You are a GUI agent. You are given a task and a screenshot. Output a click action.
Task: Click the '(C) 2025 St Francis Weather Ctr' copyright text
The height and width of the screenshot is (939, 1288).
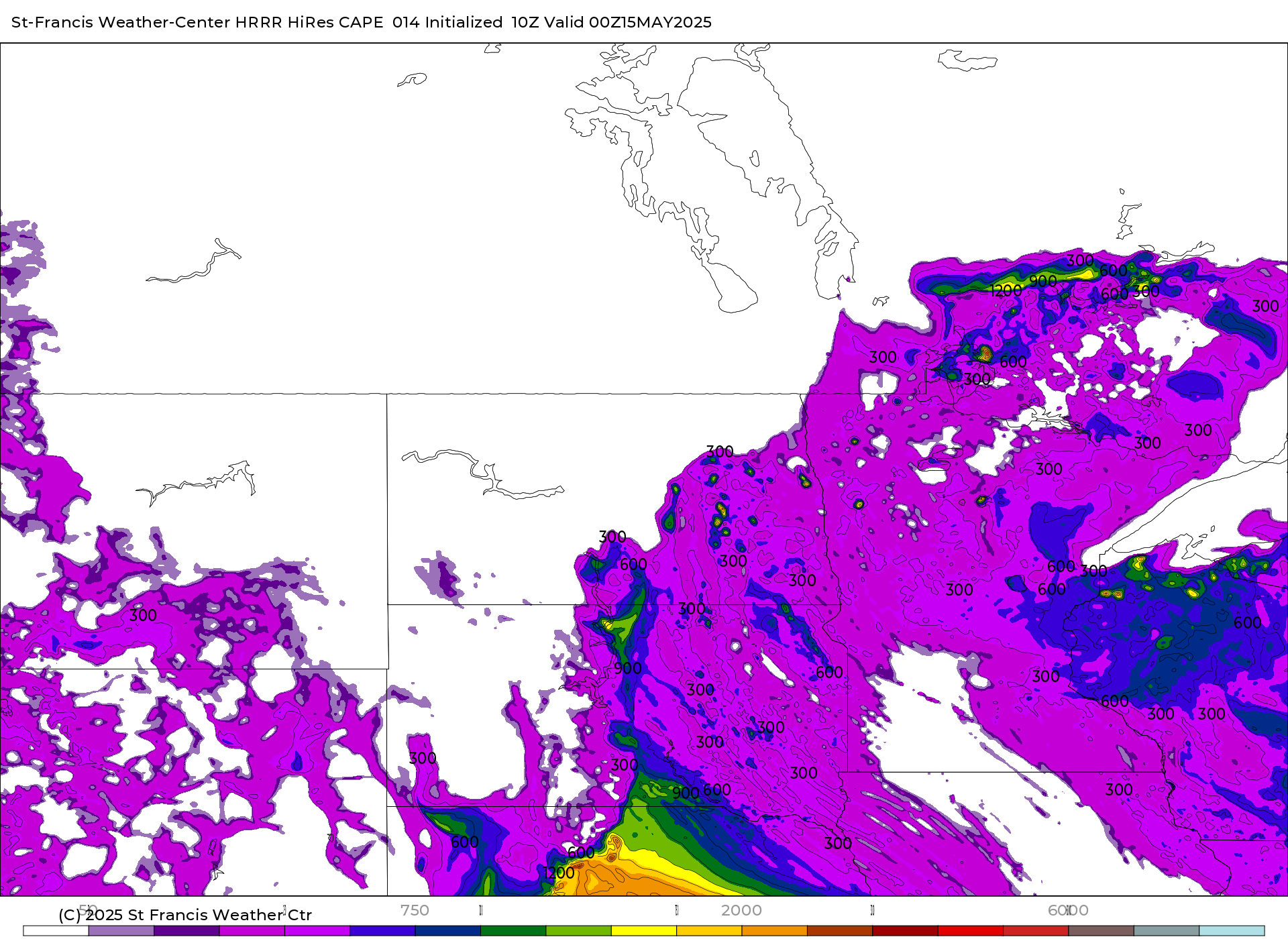185,915
